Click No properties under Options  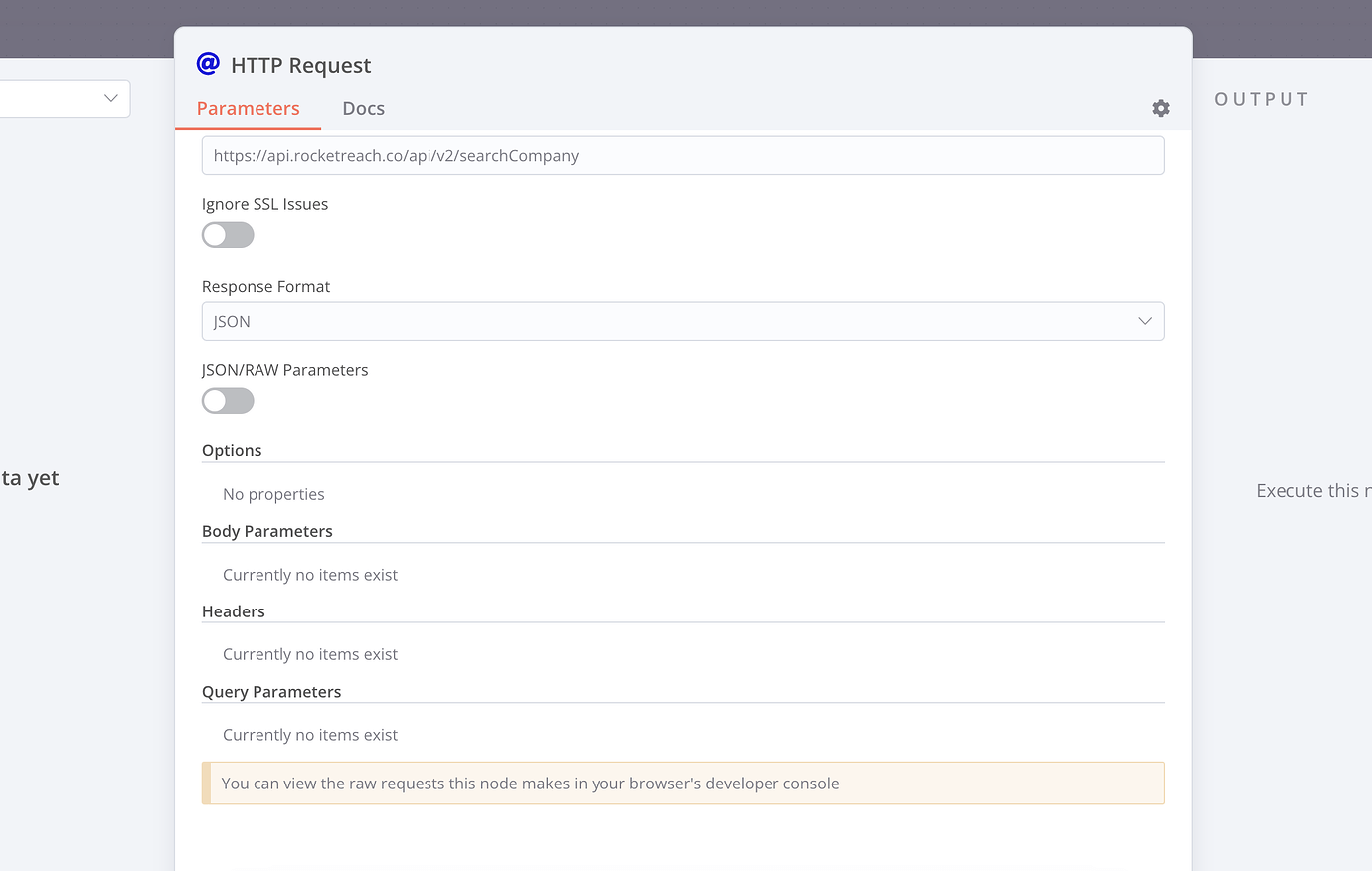(273, 494)
